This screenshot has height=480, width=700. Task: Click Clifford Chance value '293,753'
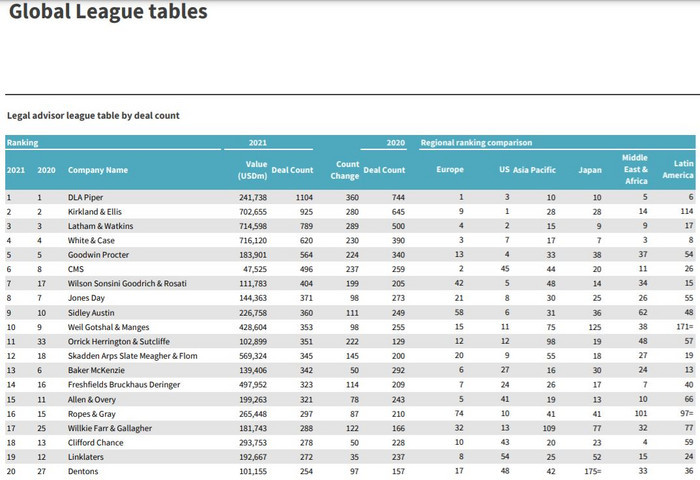point(253,442)
